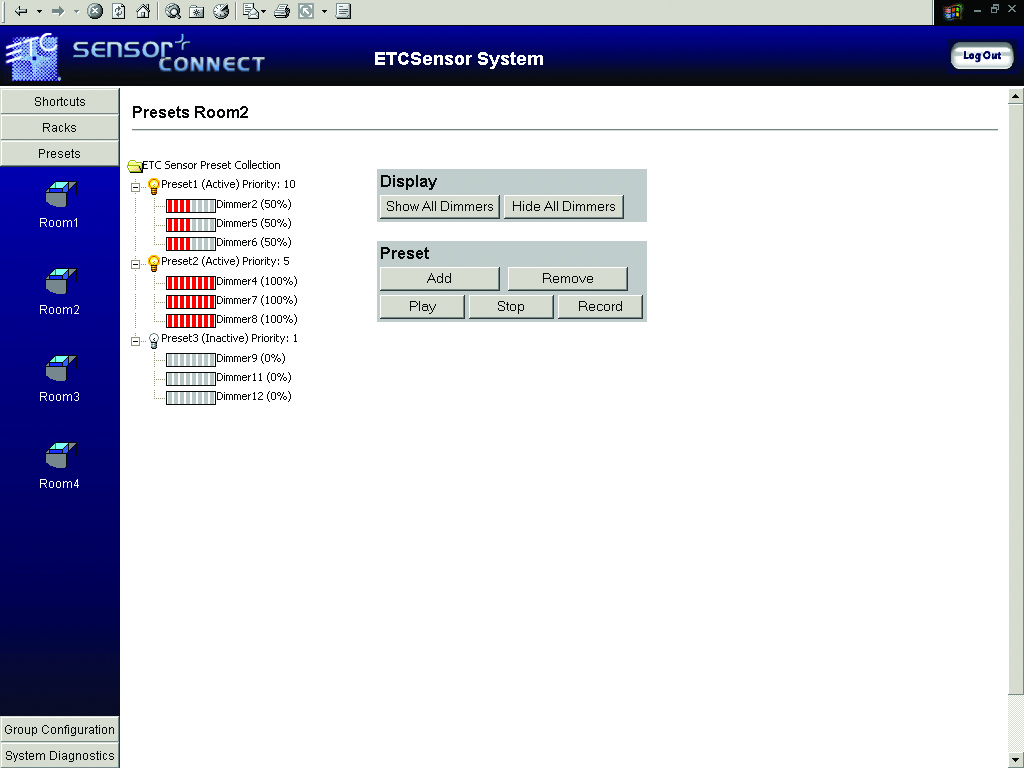Open the Forward button history dropdown arrow
Image resolution: width=1024 pixels, height=768 pixels.
(x=76, y=11)
